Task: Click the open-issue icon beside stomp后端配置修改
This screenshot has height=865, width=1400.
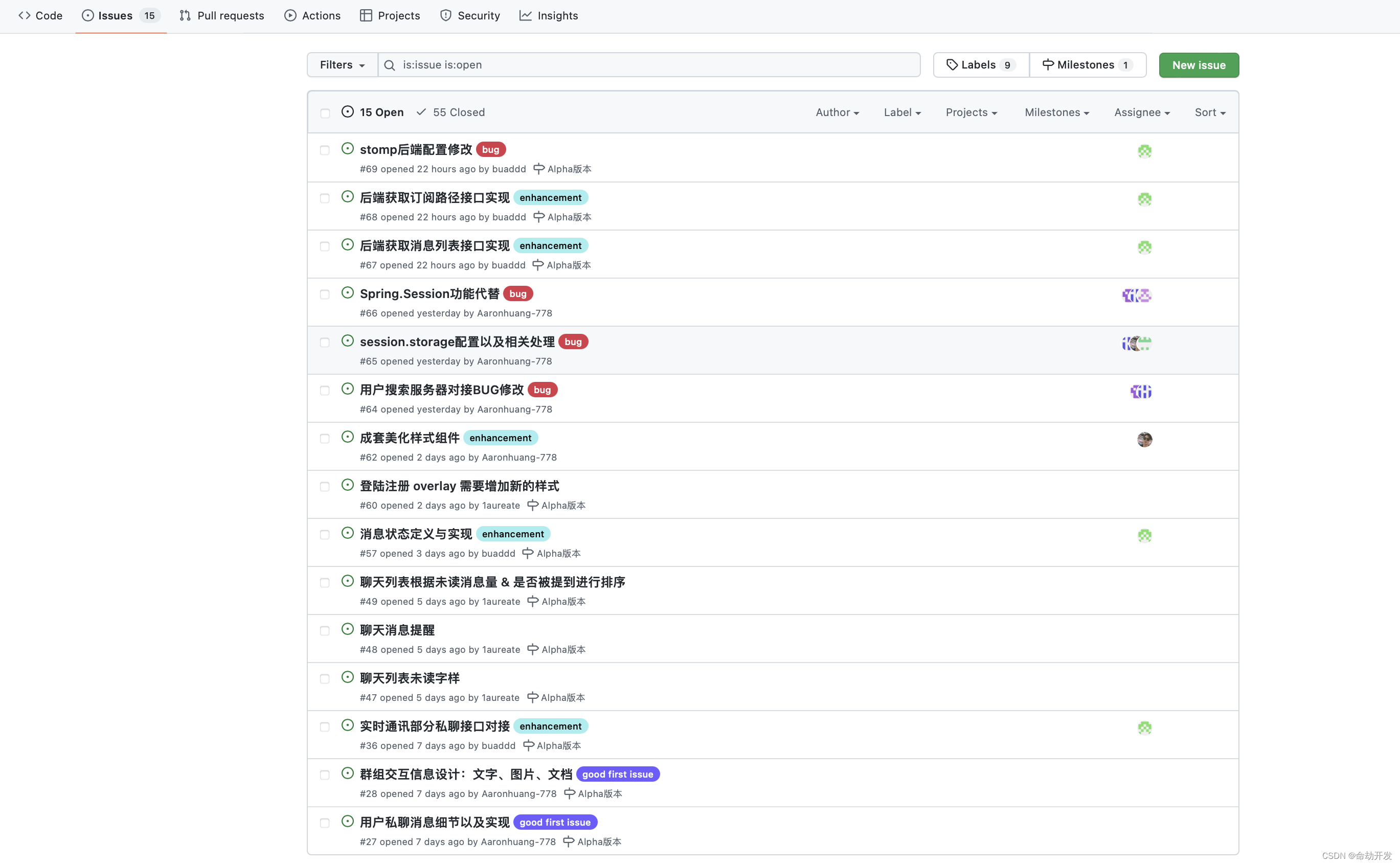Action: 347,149
